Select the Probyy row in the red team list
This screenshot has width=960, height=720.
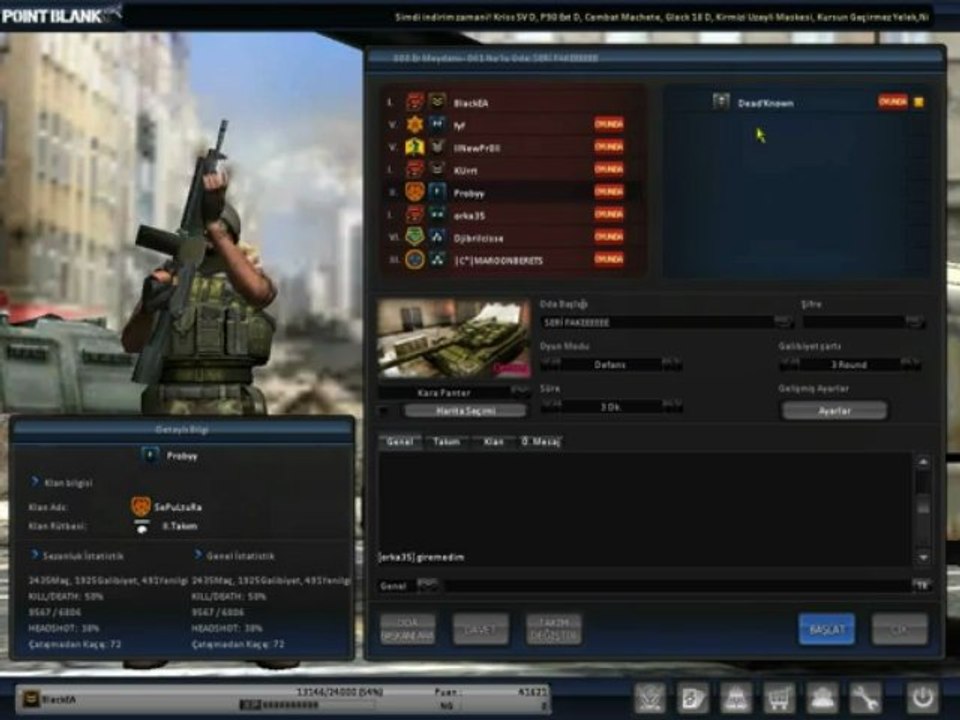513,192
